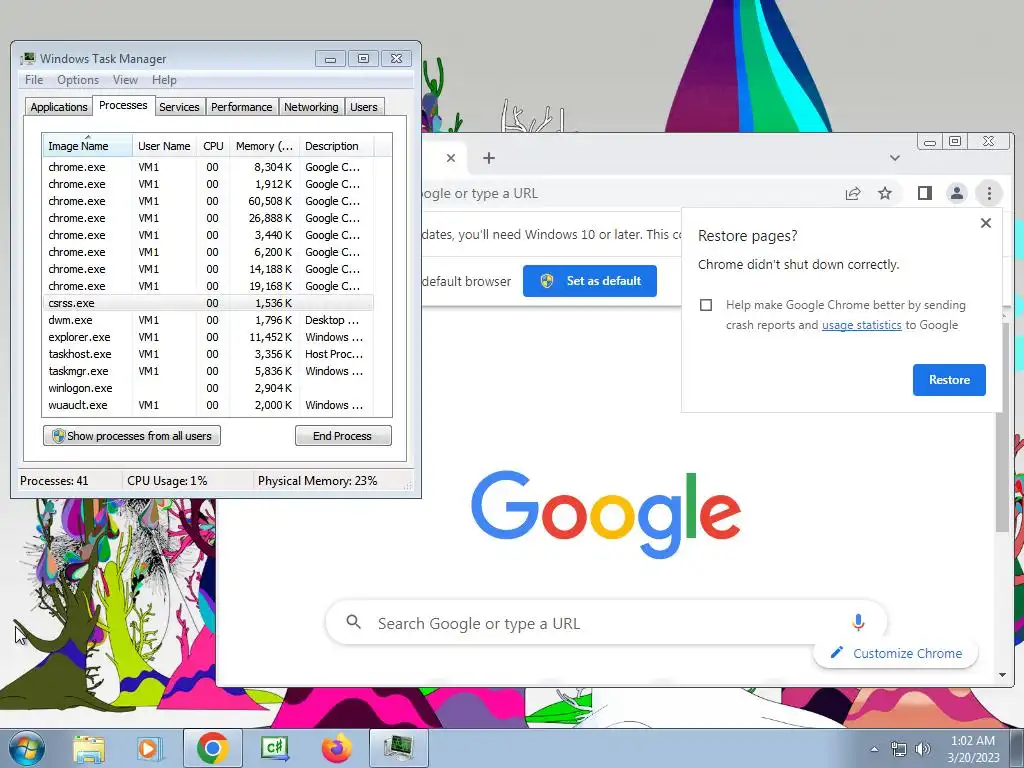Select taskmgr.exe process row
This screenshot has width=1024, height=768.
208,371
